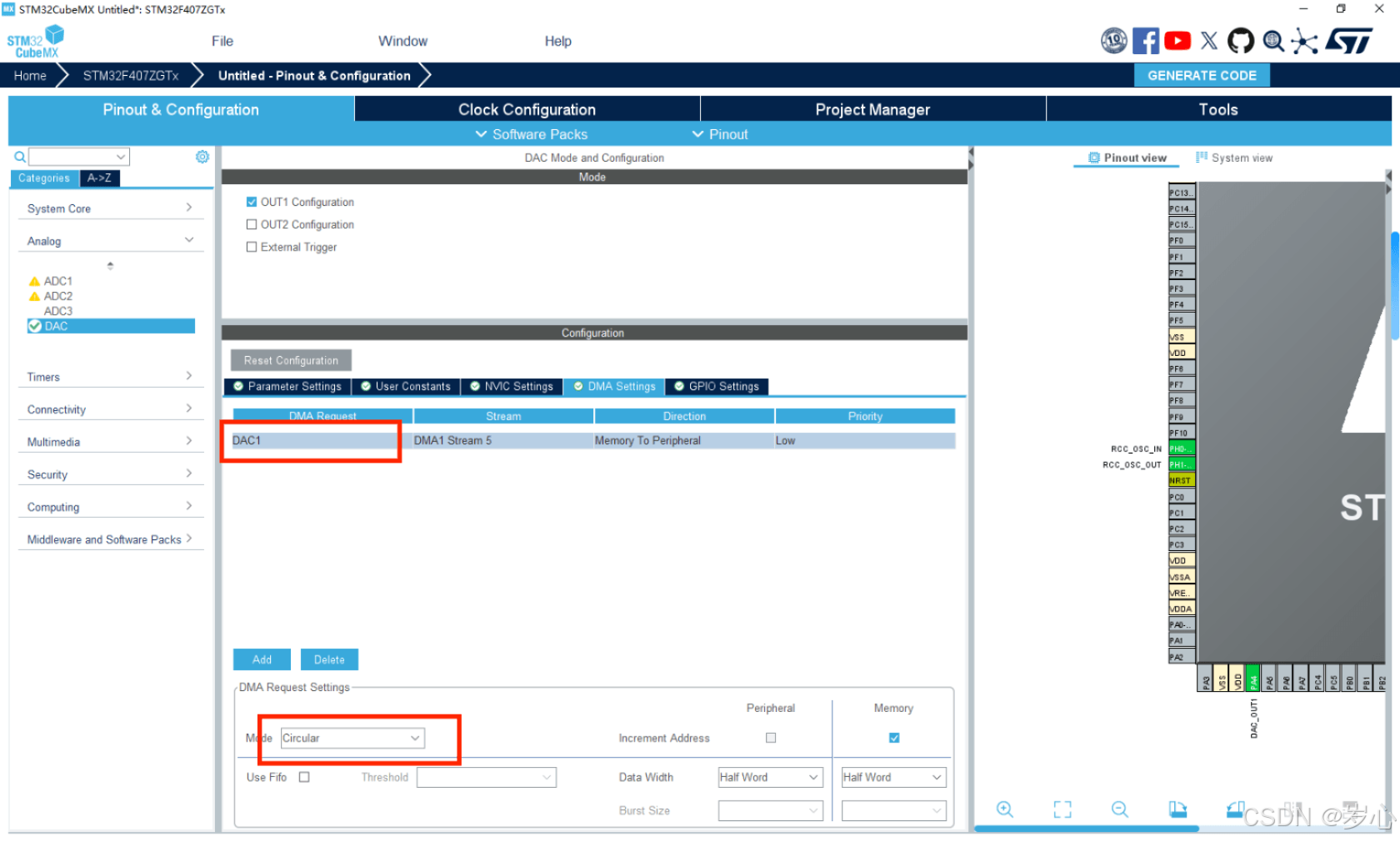
Task: Click the GENERATE CODE button
Action: click(x=1202, y=75)
